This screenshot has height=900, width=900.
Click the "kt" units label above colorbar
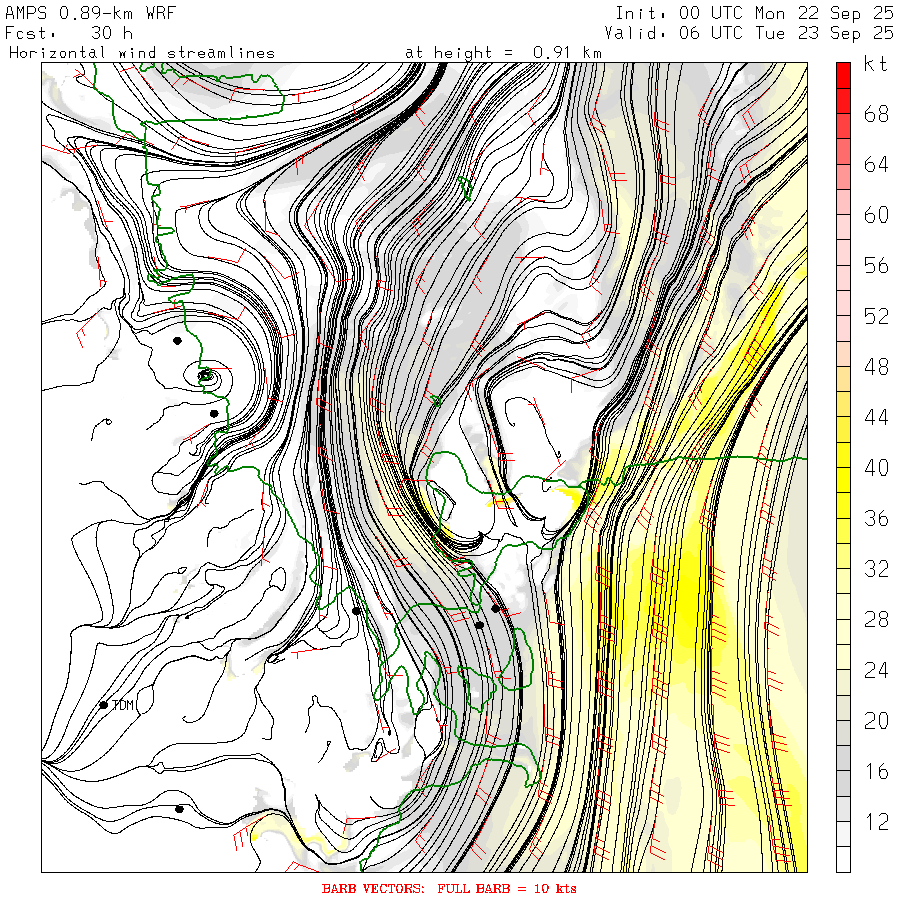point(875,64)
